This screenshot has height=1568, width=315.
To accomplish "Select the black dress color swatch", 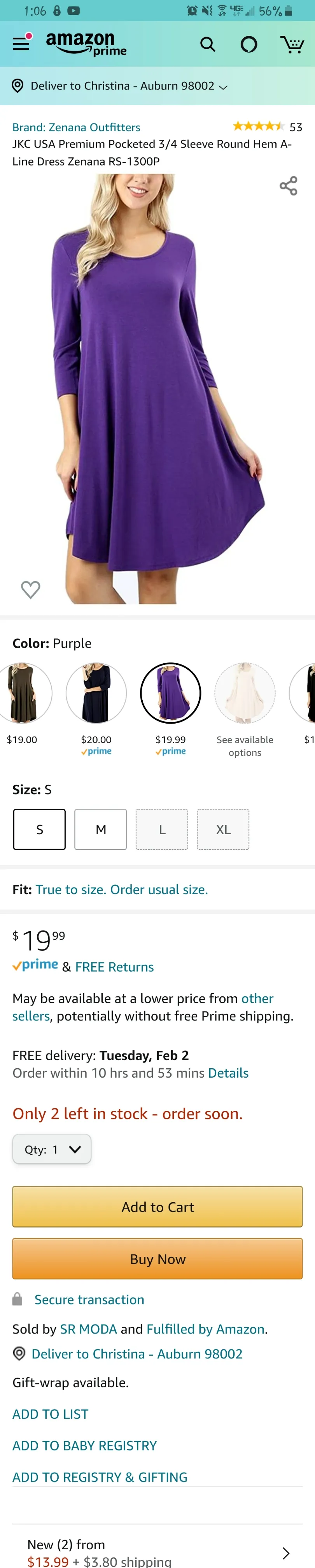I will (x=96, y=693).
